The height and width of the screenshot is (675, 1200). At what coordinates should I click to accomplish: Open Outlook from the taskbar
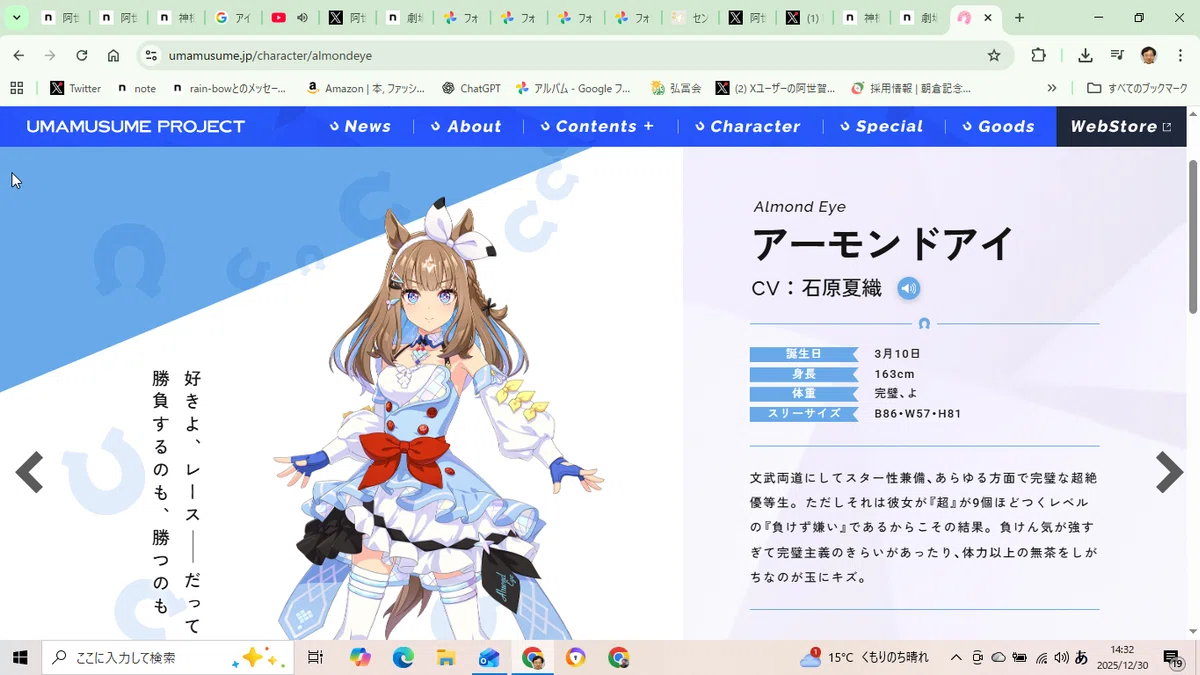click(489, 657)
